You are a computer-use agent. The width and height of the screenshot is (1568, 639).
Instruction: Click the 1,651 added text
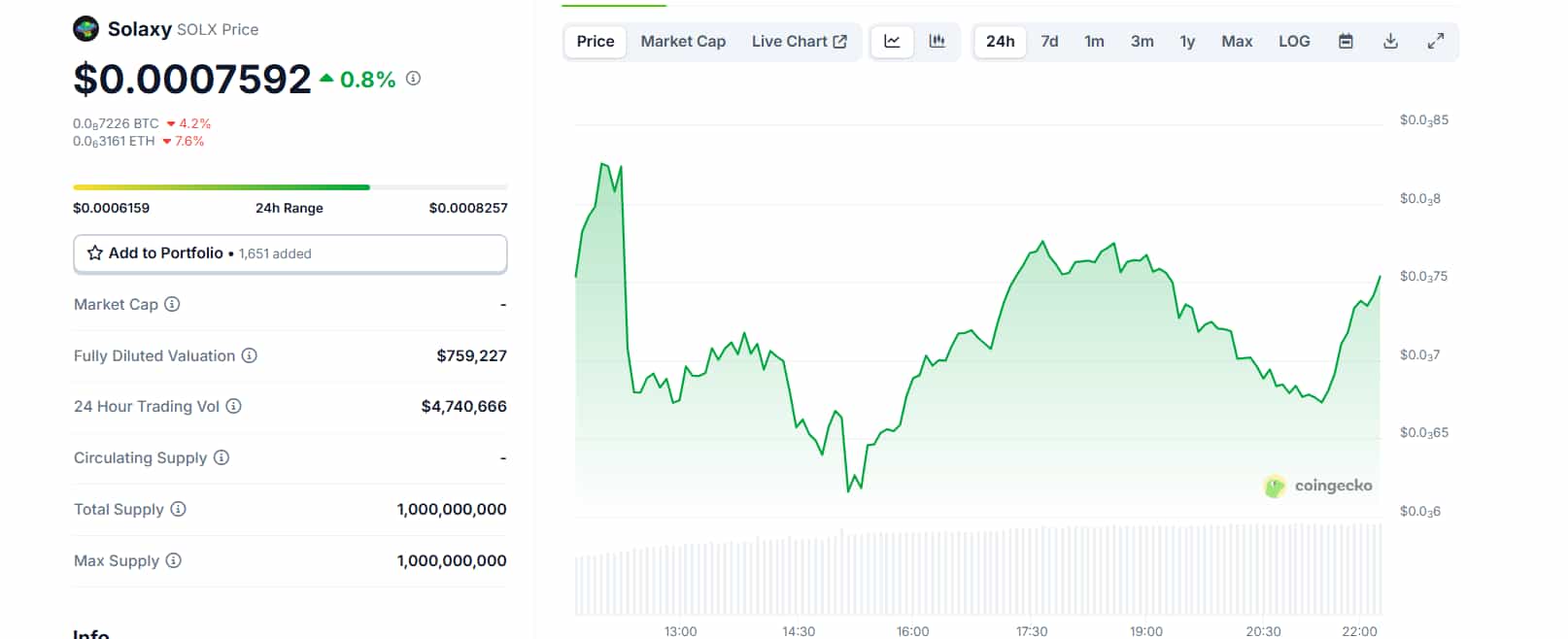[275, 253]
